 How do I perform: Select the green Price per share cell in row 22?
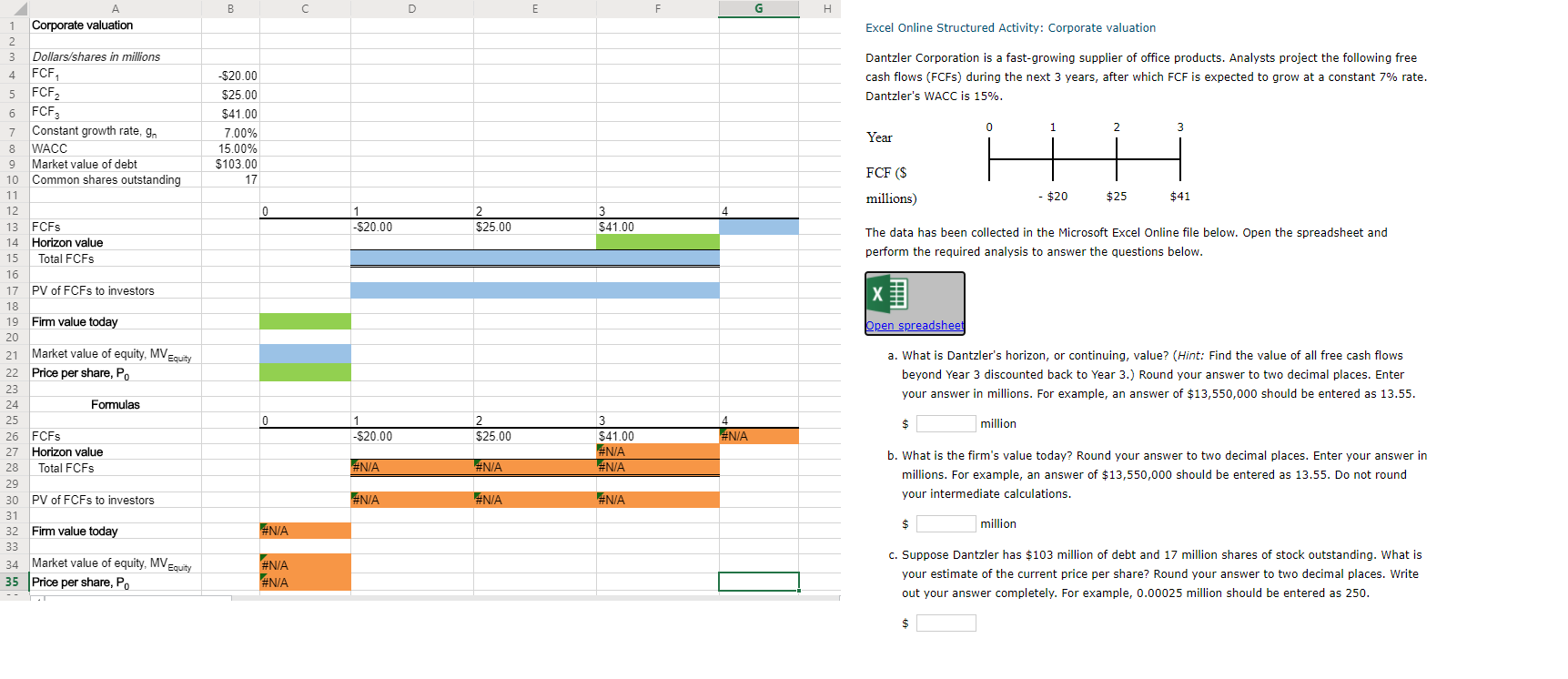click(305, 372)
